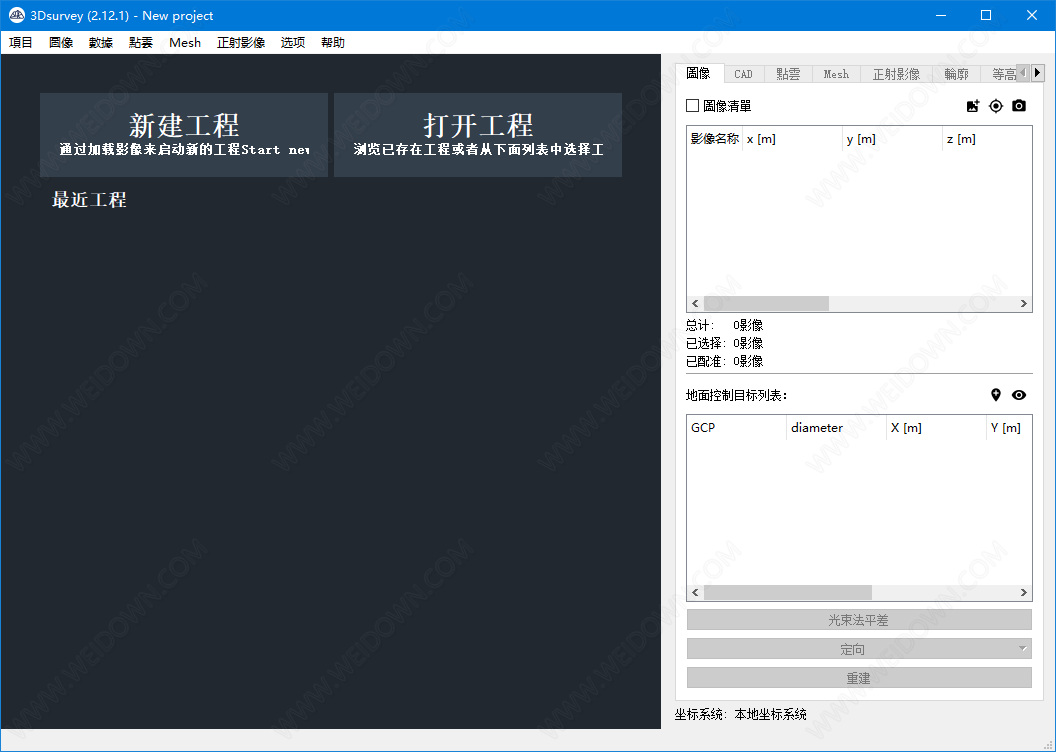Click the tab strip right scroll arrow
This screenshot has width=1056, height=752.
click(x=1037, y=73)
